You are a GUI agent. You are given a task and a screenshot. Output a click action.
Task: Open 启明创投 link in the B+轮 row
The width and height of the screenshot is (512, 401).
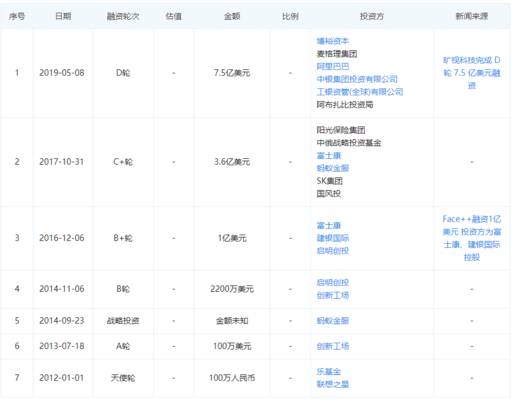332,251
